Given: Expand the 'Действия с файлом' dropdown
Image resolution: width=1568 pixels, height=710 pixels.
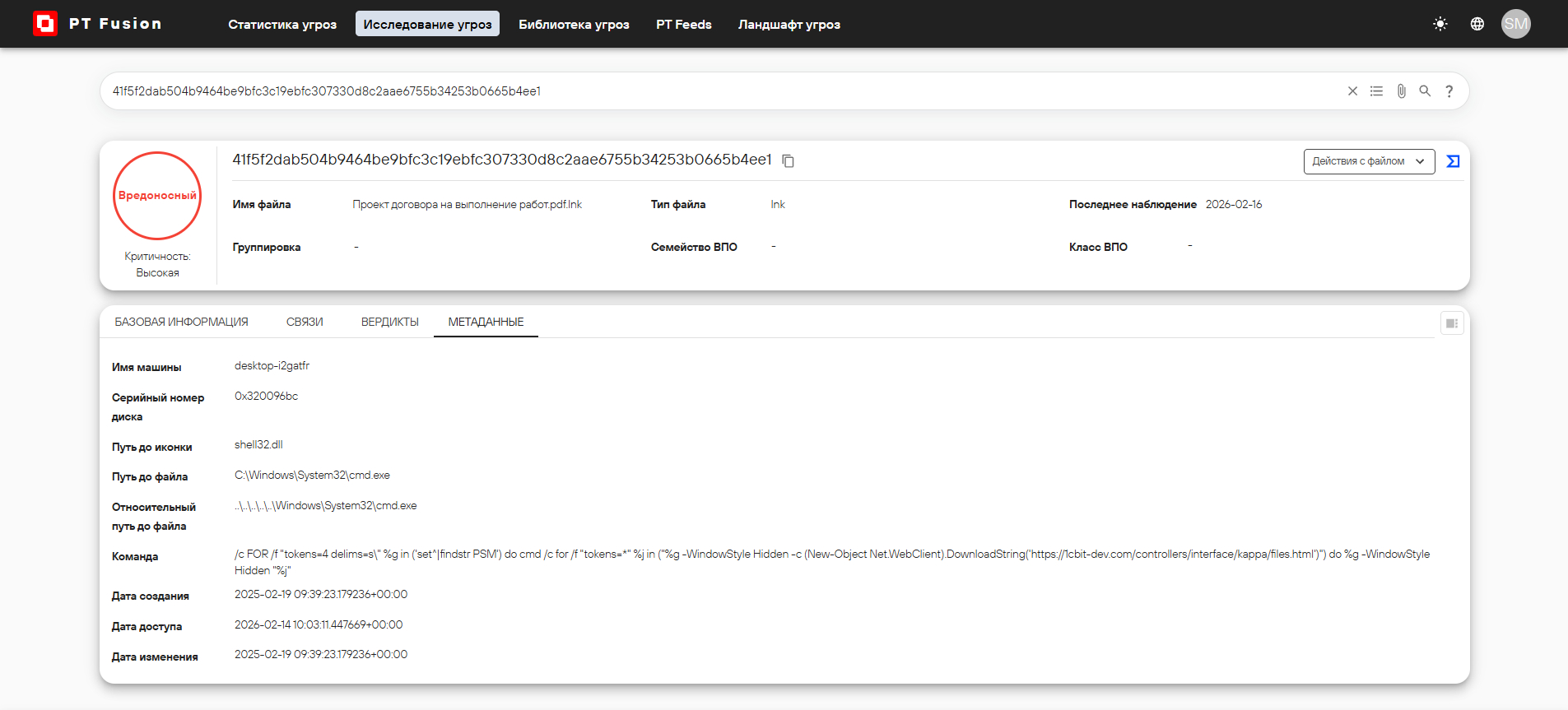Looking at the screenshot, I should tap(1369, 161).
